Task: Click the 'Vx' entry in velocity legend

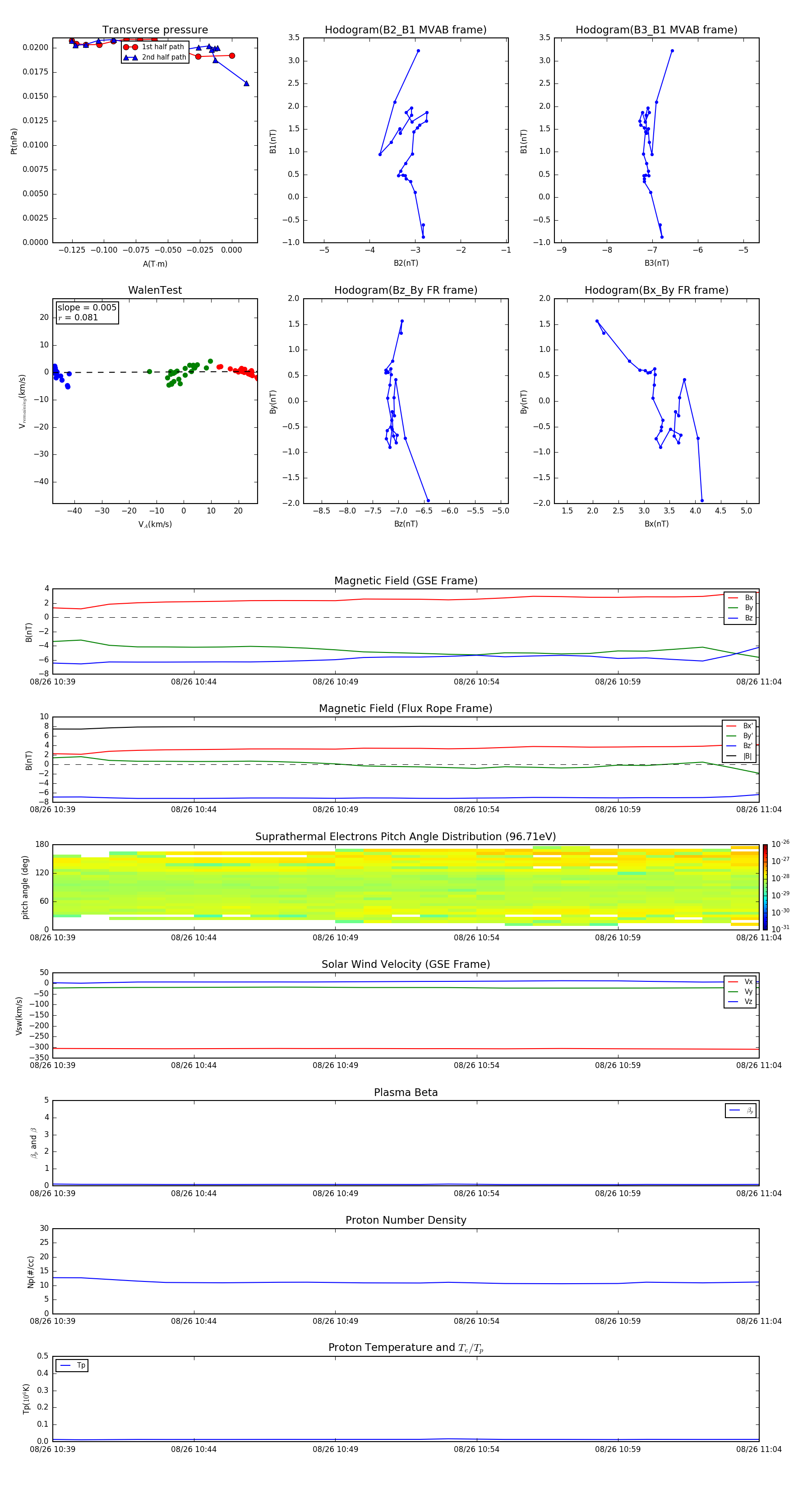Action: [740, 981]
